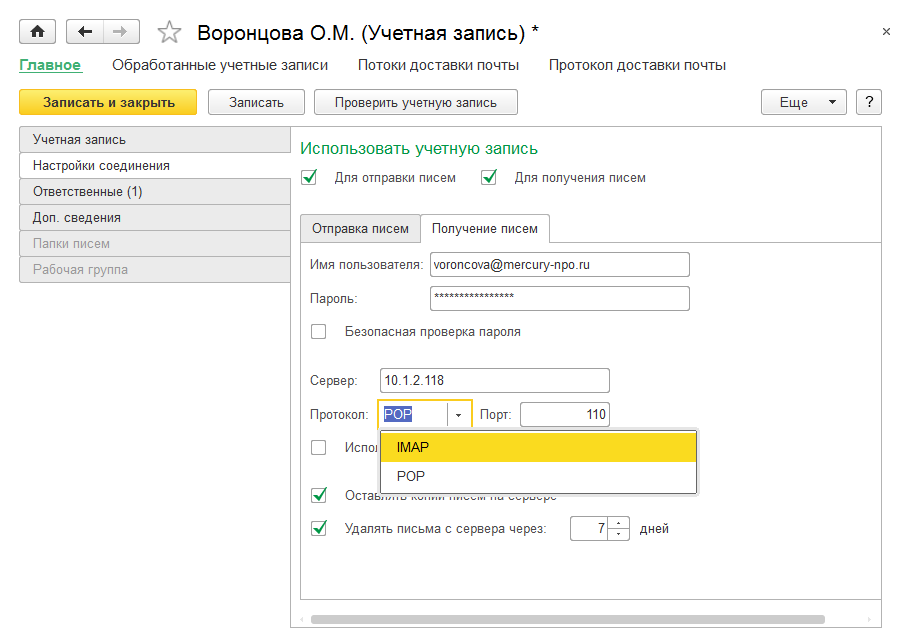Click "Записать и закрыть" button
The width and height of the screenshot is (908, 642).
(x=108, y=102)
